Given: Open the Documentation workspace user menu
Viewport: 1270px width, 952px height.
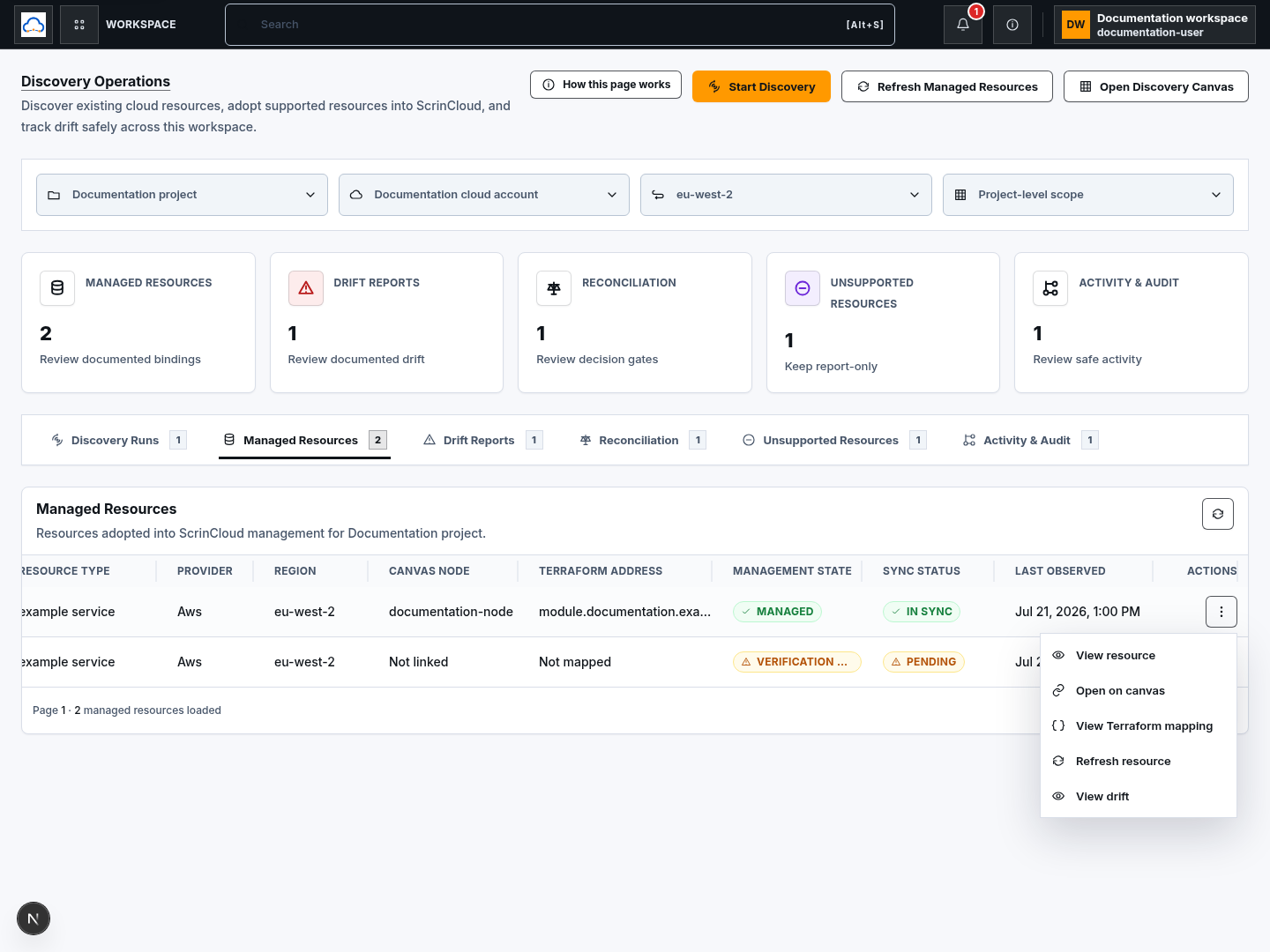Looking at the screenshot, I should 1154,25.
